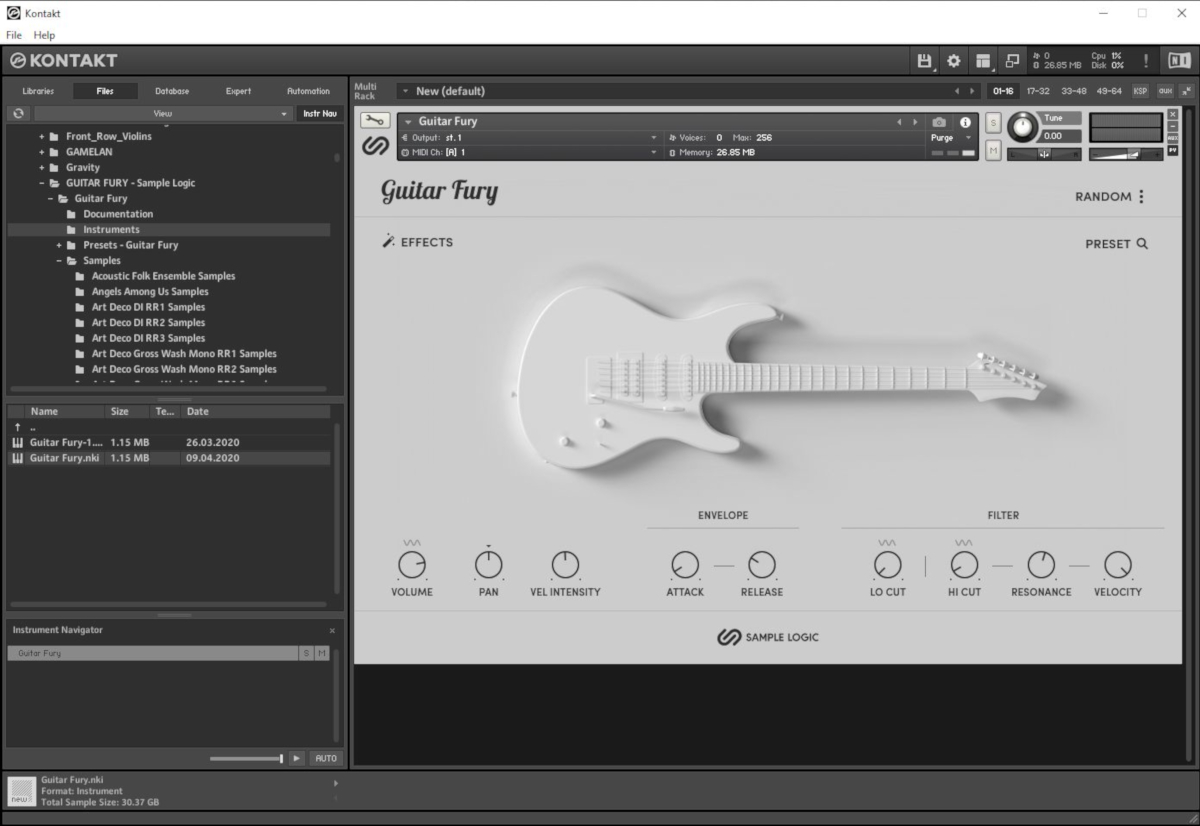Open Effects page with wand icon
Image resolution: width=1200 pixels, height=826 pixels.
tap(389, 241)
